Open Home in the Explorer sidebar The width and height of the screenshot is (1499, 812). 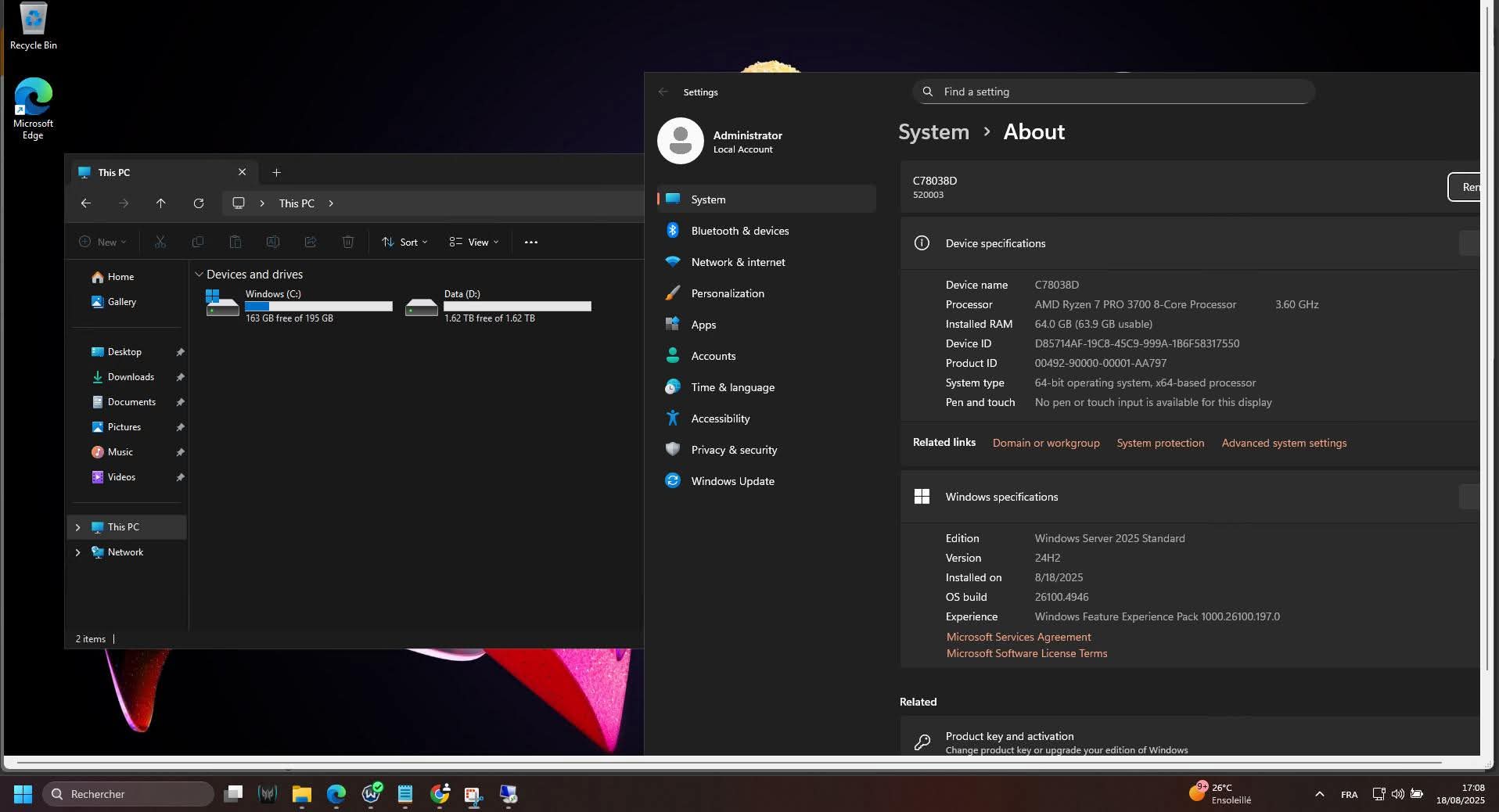point(128,277)
